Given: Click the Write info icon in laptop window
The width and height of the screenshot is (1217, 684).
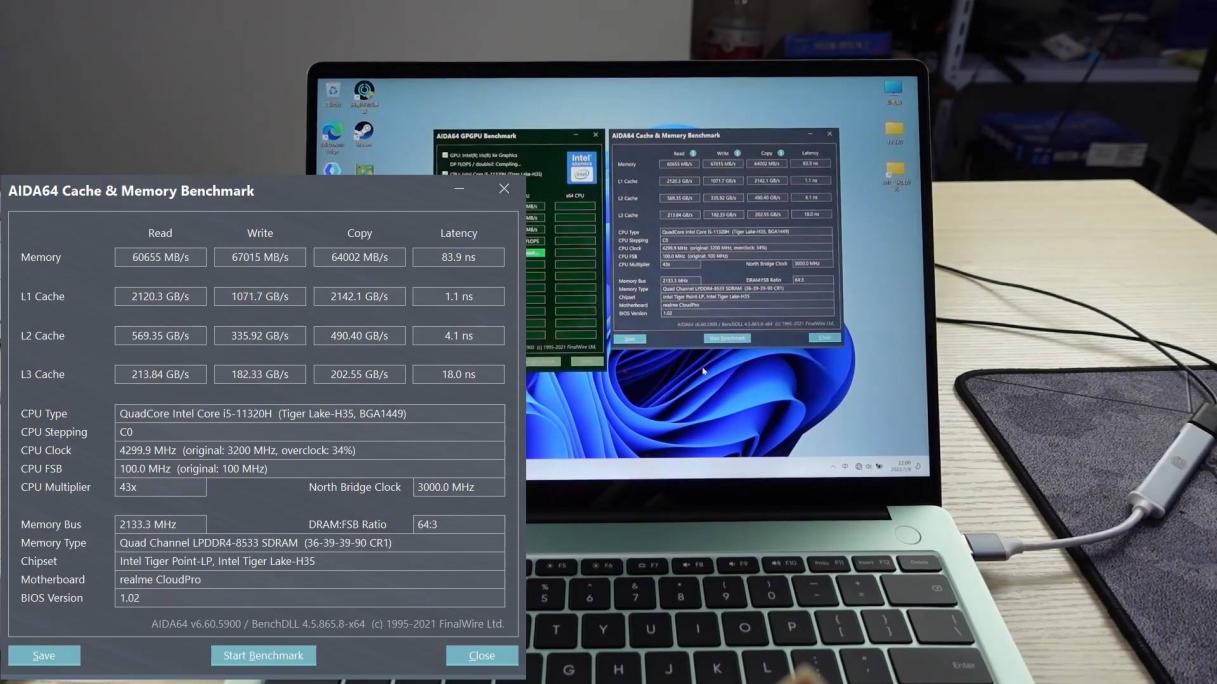Looking at the screenshot, I should click(738, 153).
